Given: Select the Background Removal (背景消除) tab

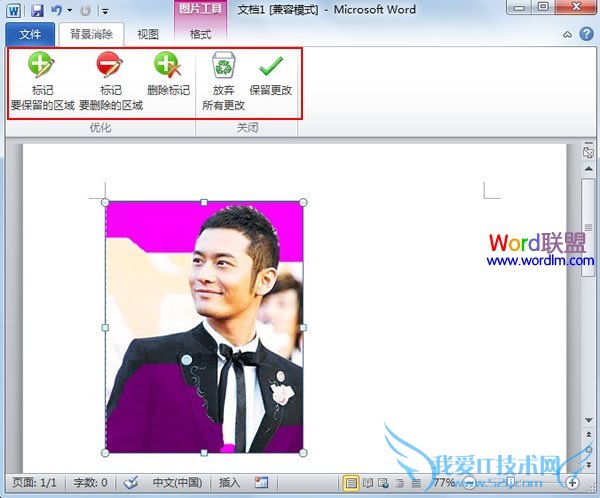Looking at the screenshot, I should [x=91, y=34].
